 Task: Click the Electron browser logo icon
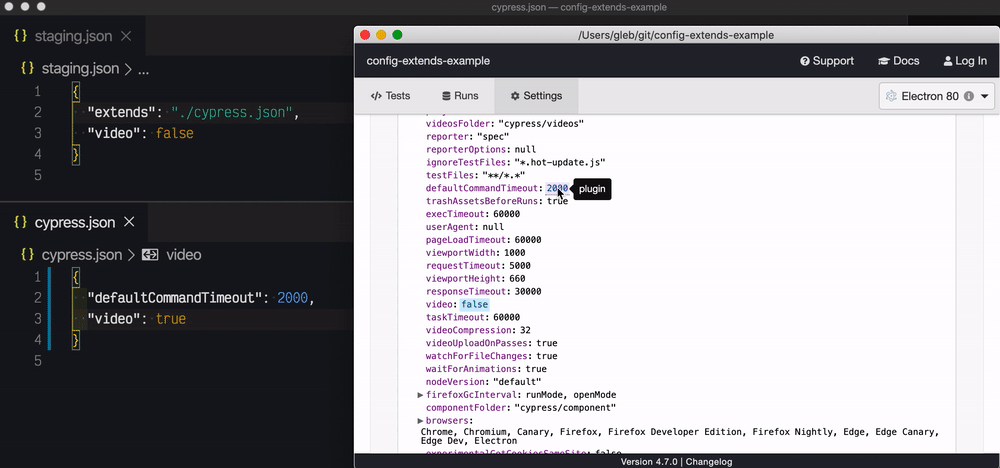(x=892, y=96)
